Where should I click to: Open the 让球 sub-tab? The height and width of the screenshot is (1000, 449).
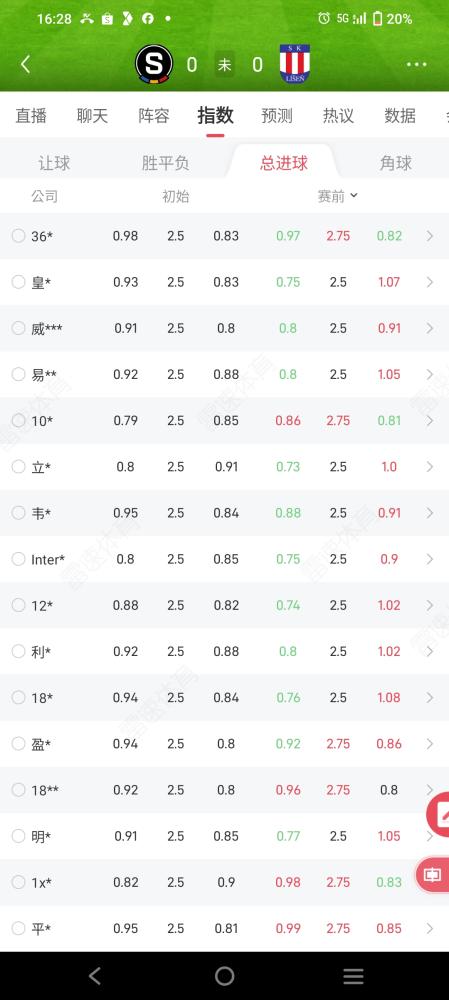pos(54,163)
